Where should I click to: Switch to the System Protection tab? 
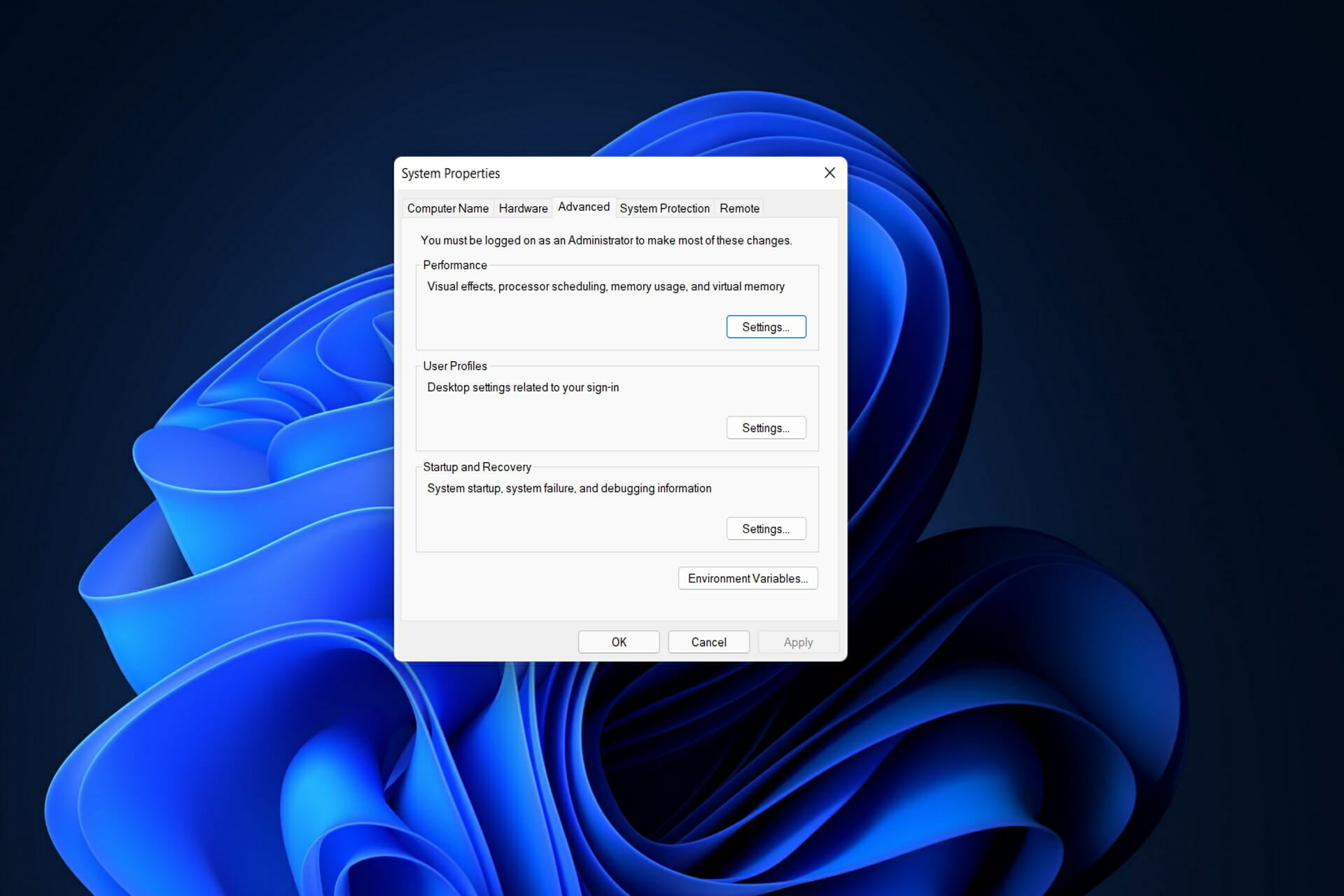click(664, 208)
